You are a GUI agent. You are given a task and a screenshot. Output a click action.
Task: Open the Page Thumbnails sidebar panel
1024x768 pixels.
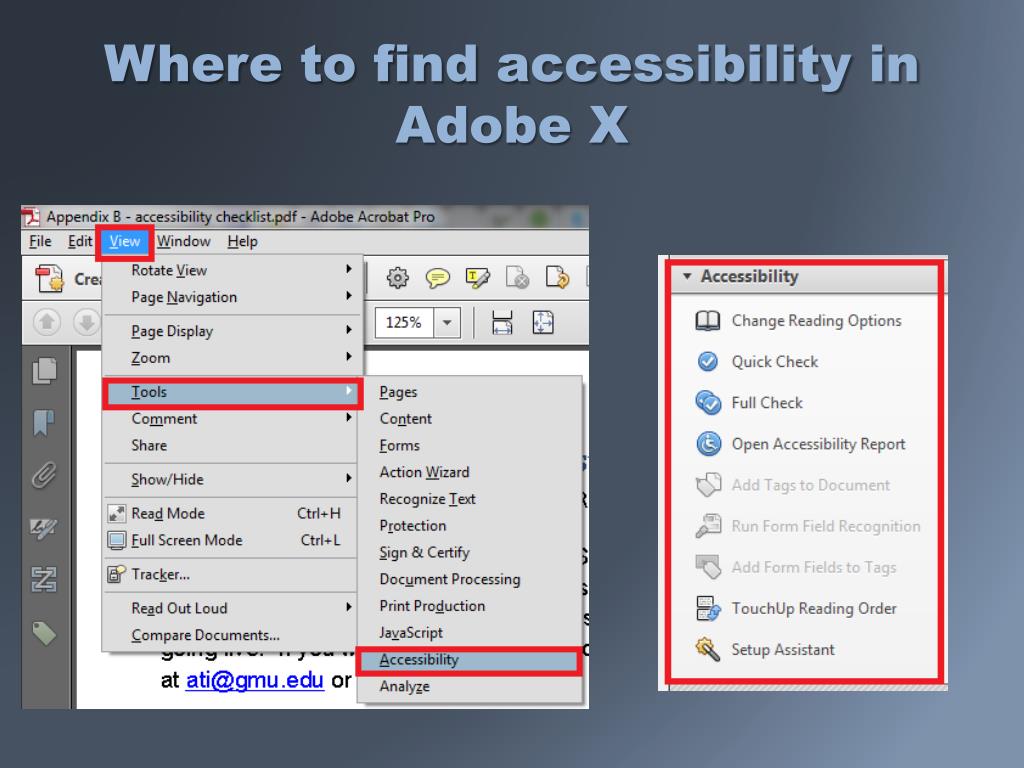click(x=44, y=371)
